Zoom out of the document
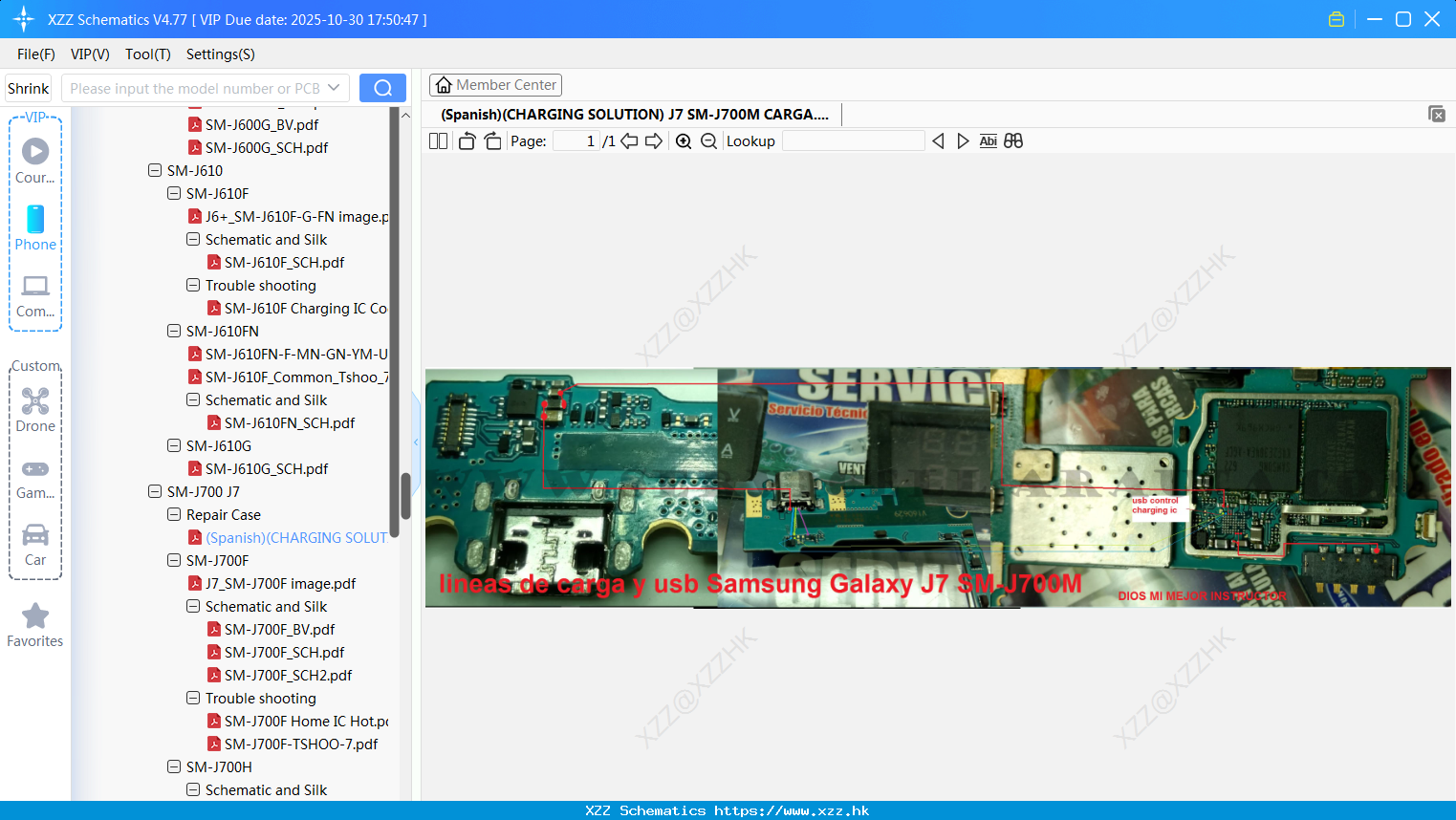Viewport: 1456px width, 820px height. coord(708,140)
